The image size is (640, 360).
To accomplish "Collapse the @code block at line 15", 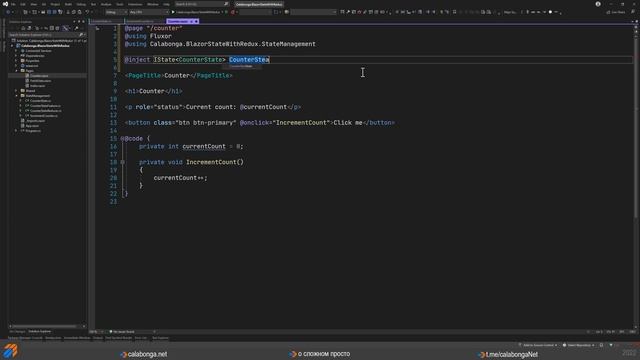I will tap(122, 139).
